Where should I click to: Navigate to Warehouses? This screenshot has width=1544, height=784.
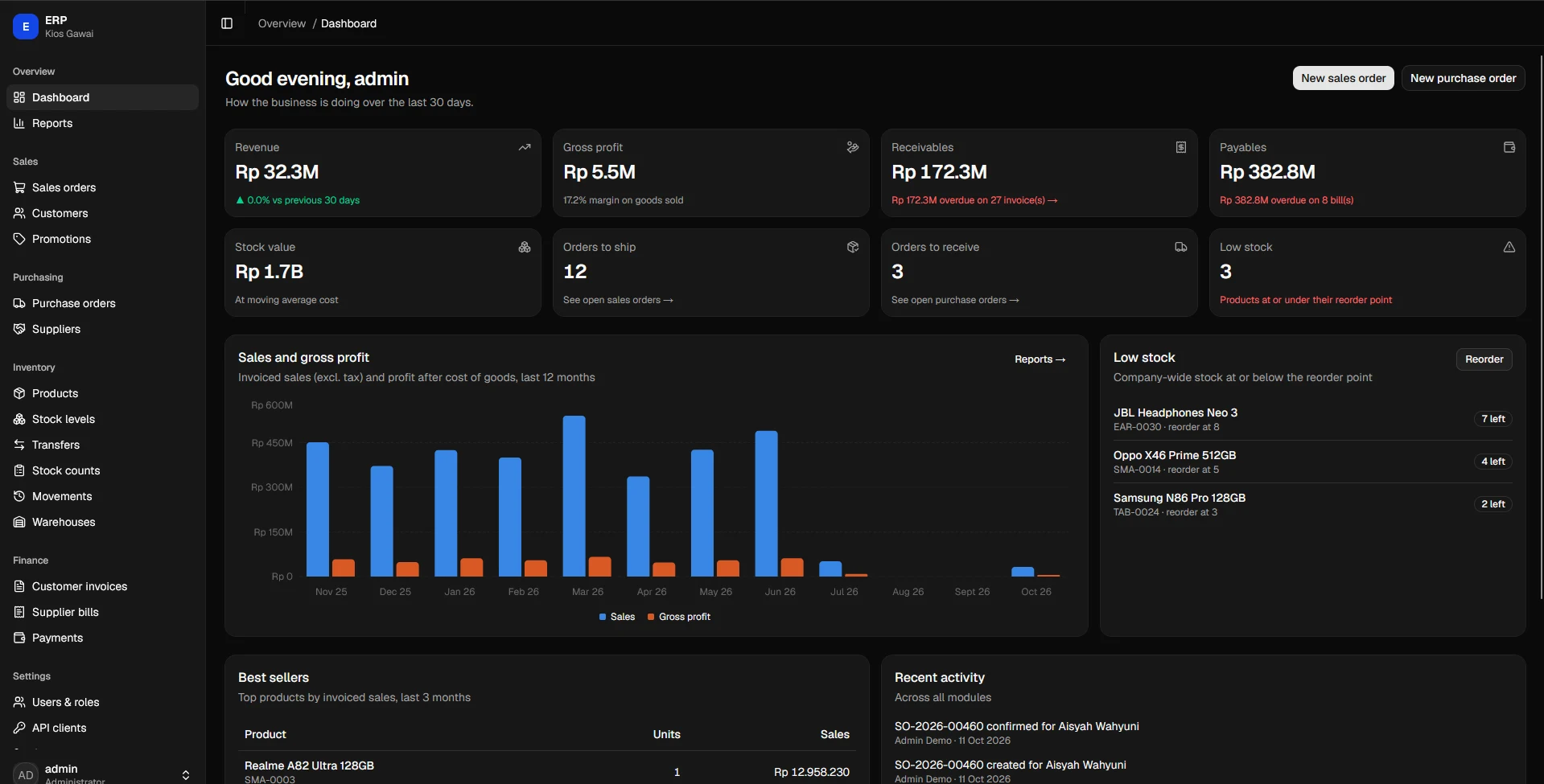102,522
